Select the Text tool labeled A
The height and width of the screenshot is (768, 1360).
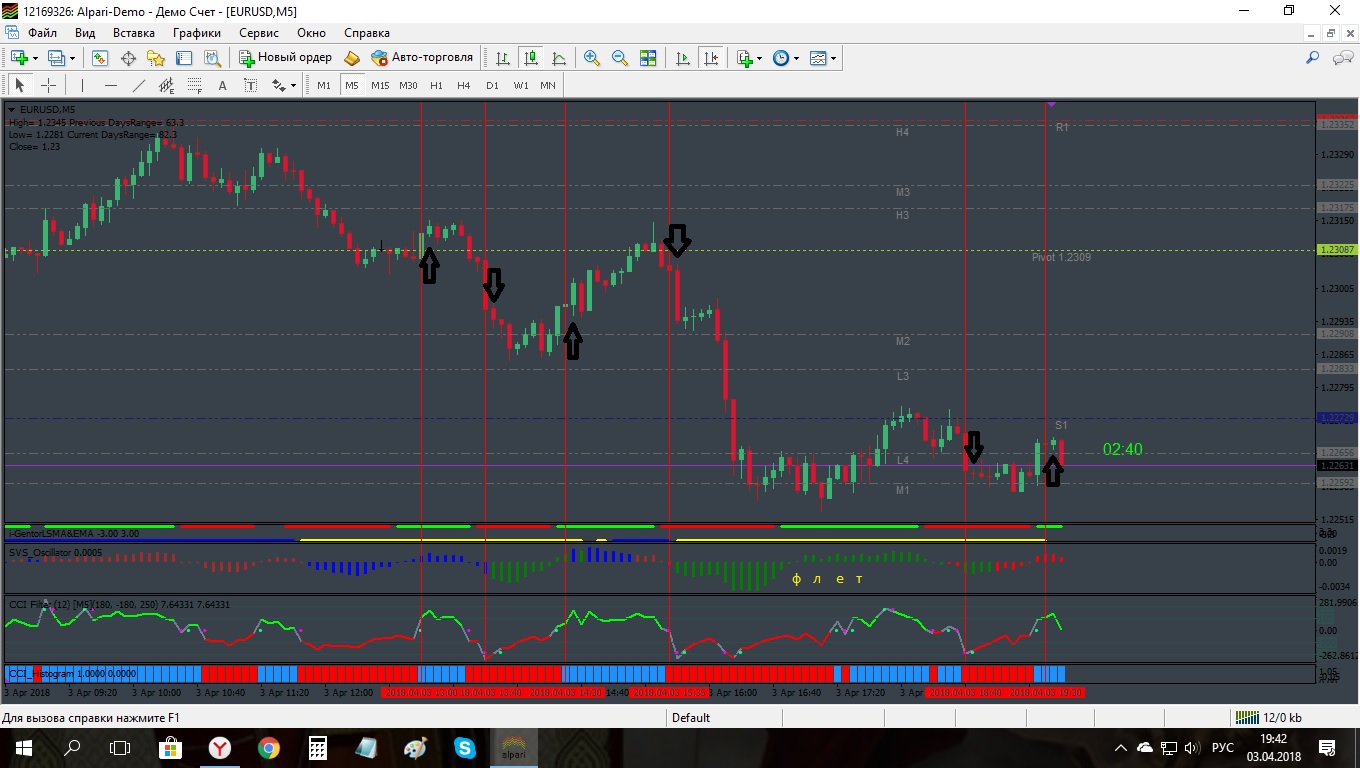222,85
